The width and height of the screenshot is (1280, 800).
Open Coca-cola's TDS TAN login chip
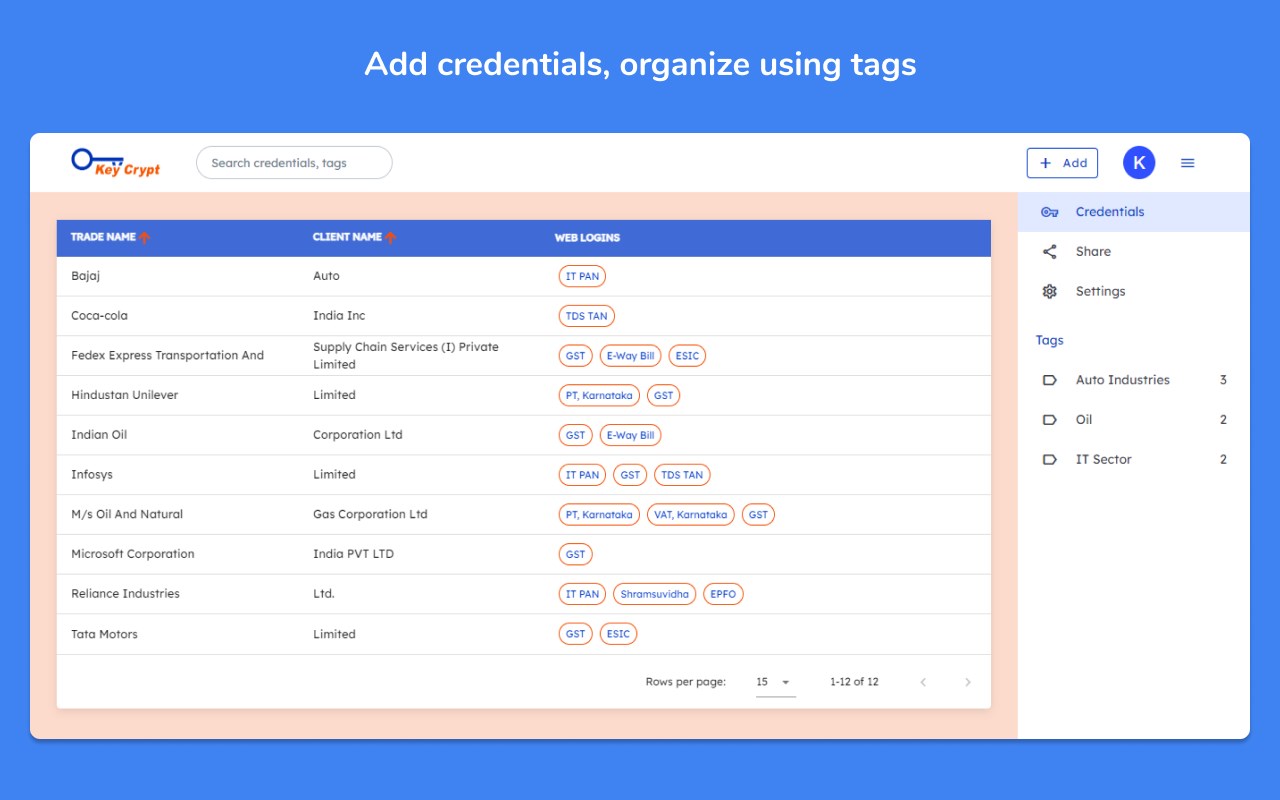(587, 316)
